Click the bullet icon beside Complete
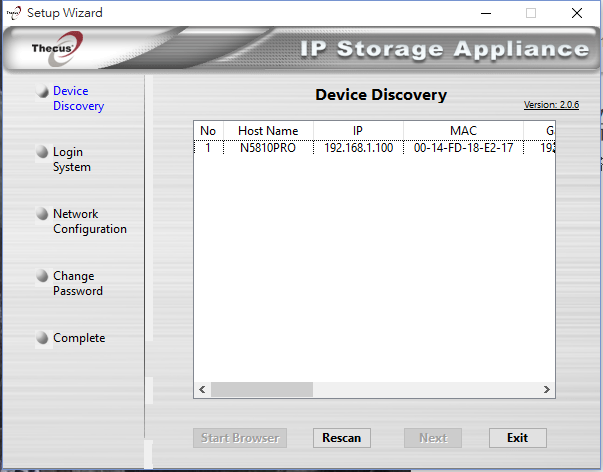The width and height of the screenshot is (603, 472). 42,338
